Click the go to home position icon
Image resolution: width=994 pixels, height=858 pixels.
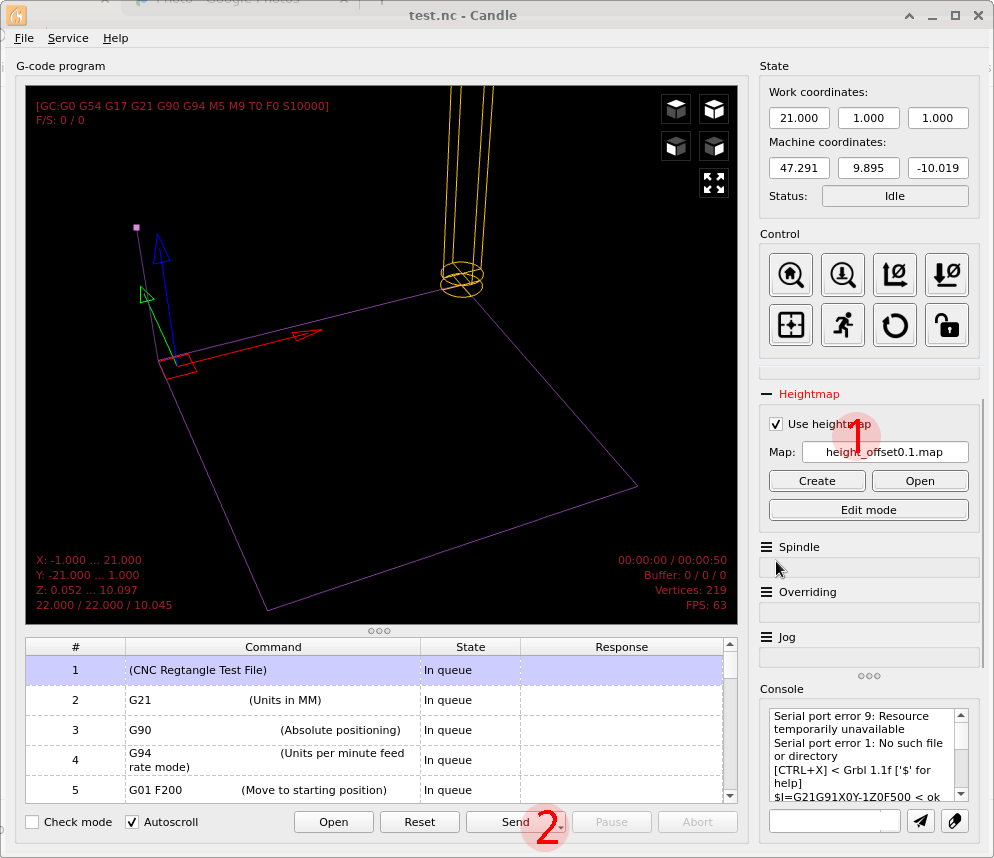pyautogui.click(x=791, y=275)
